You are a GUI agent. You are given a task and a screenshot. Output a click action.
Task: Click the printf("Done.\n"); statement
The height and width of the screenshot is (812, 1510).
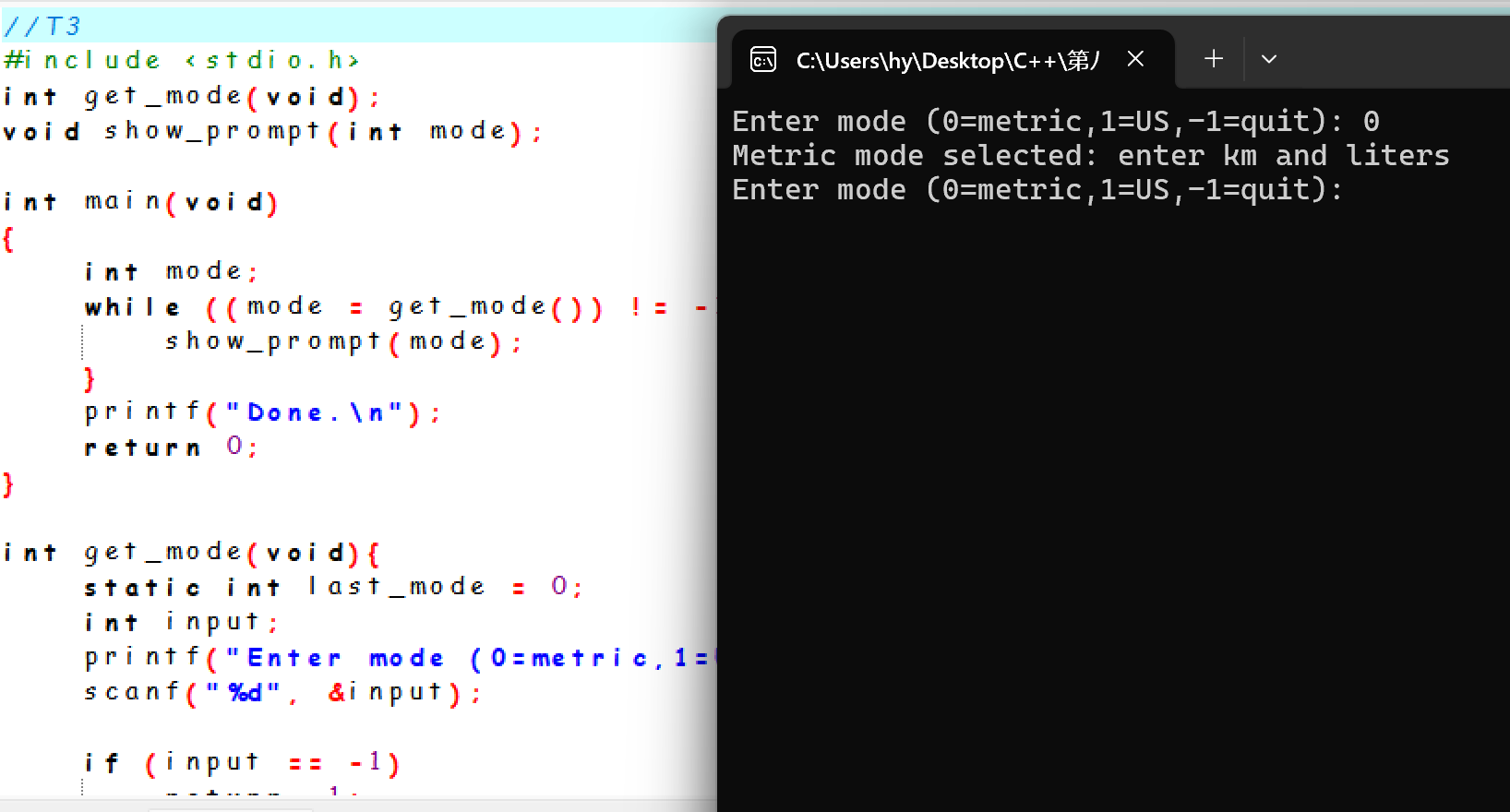(263, 412)
